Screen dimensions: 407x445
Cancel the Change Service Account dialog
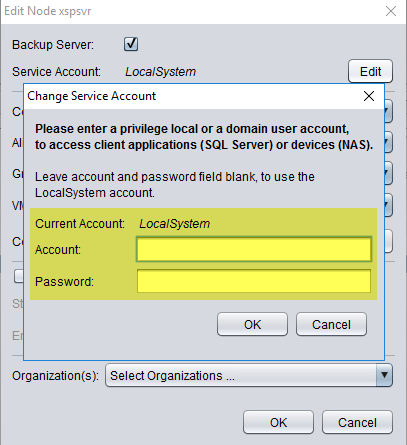[x=331, y=324]
